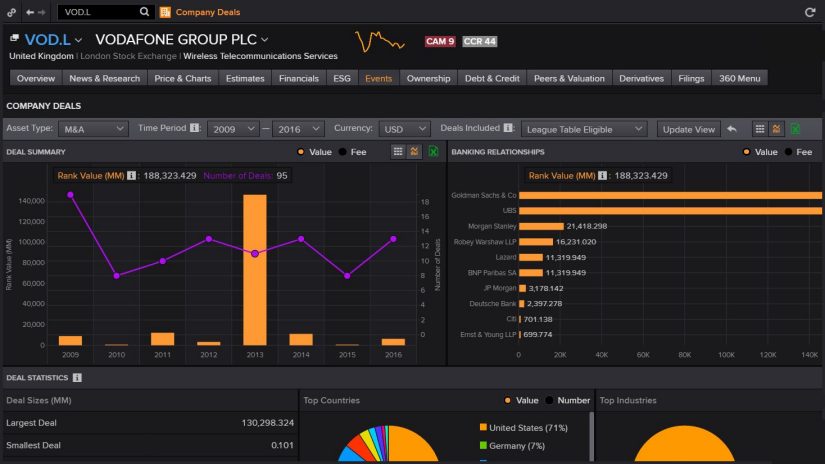
Task: Open the Filings tab
Action: point(691,78)
